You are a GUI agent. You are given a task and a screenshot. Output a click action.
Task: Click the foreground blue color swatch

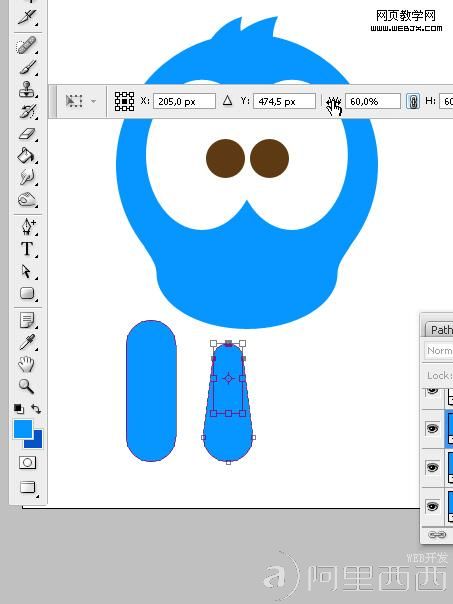[x=23, y=429]
